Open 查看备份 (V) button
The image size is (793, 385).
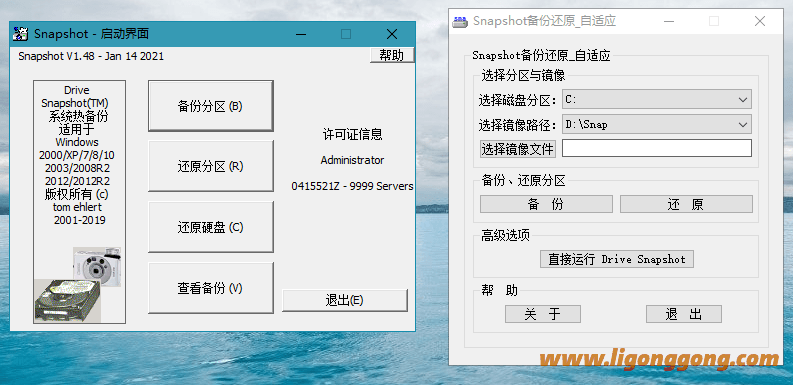[210, 288]
